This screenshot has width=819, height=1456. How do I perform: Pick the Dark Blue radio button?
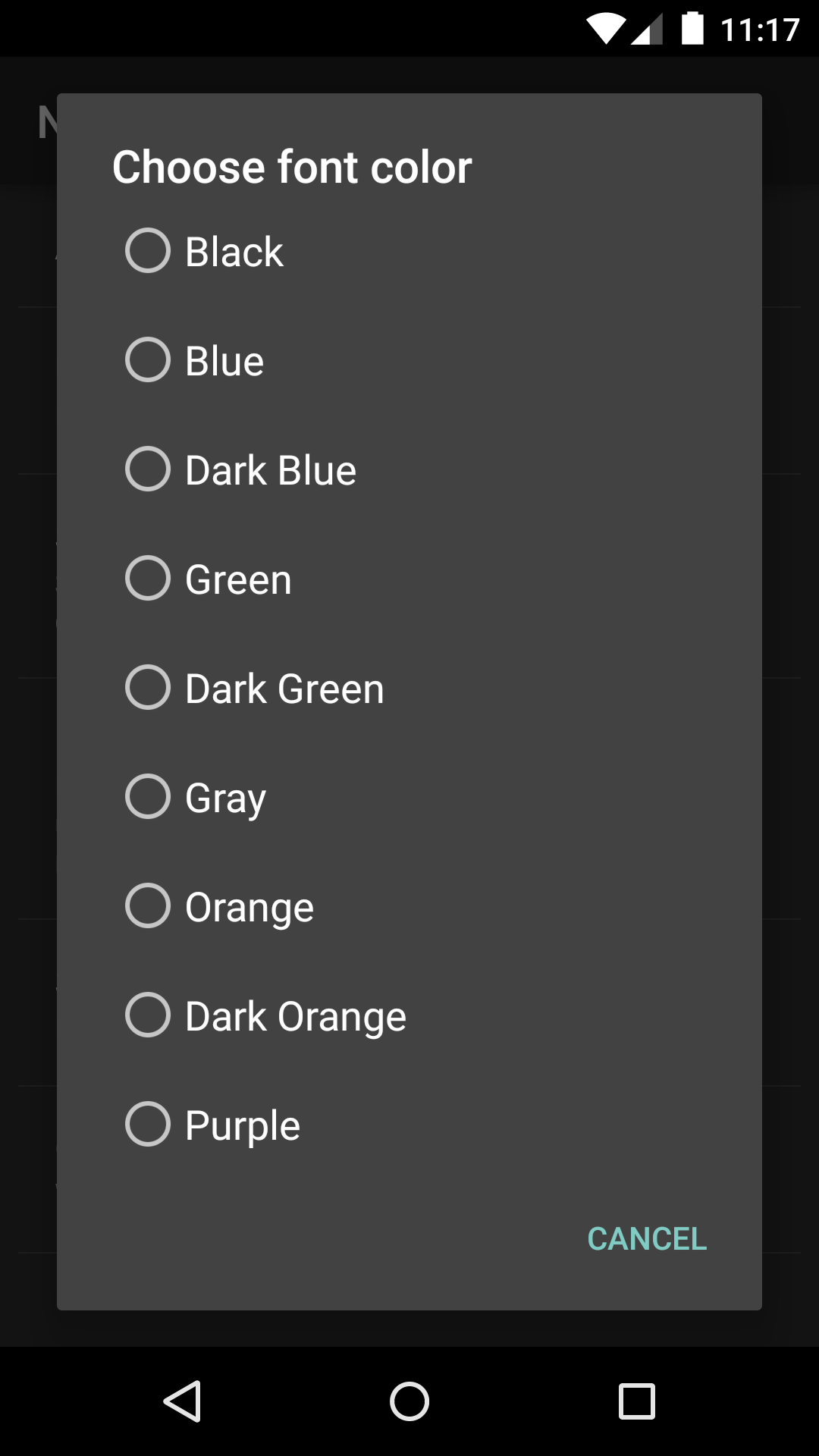pyautogui.click(x=148, y=469)
